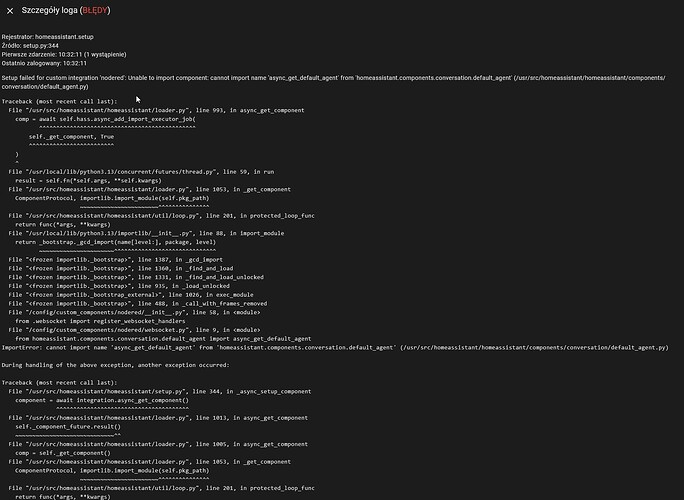Click the 'Setup failed for custom integration' message
684x500 pixels.
tap(200, 77)
